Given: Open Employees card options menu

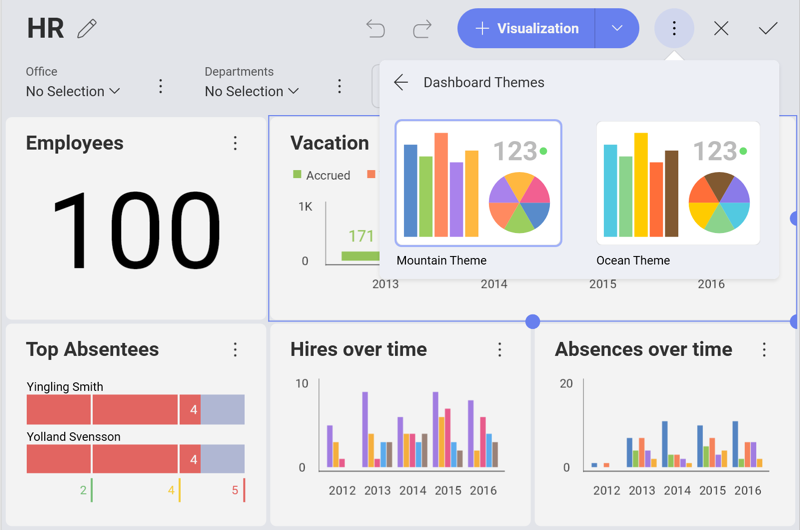Looking at the screenshot, I should coord(235,143).
